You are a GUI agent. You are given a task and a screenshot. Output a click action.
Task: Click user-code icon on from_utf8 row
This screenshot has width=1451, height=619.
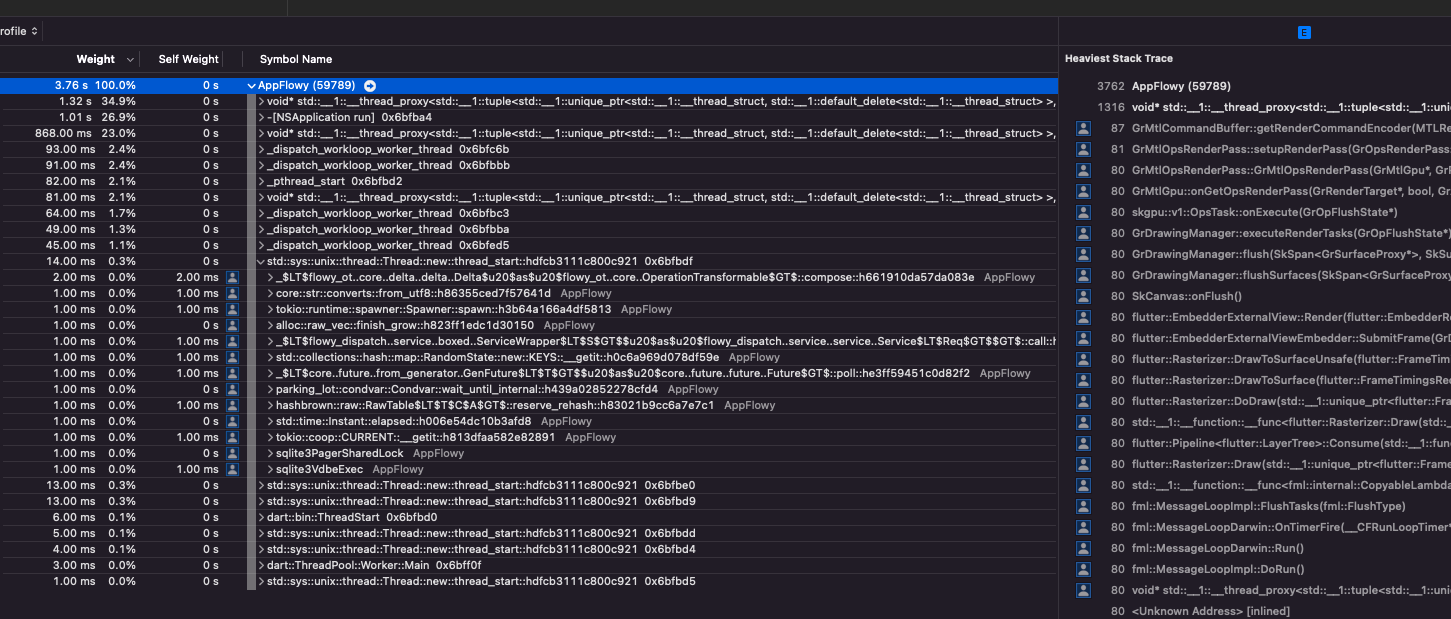[x=232, y=293]
